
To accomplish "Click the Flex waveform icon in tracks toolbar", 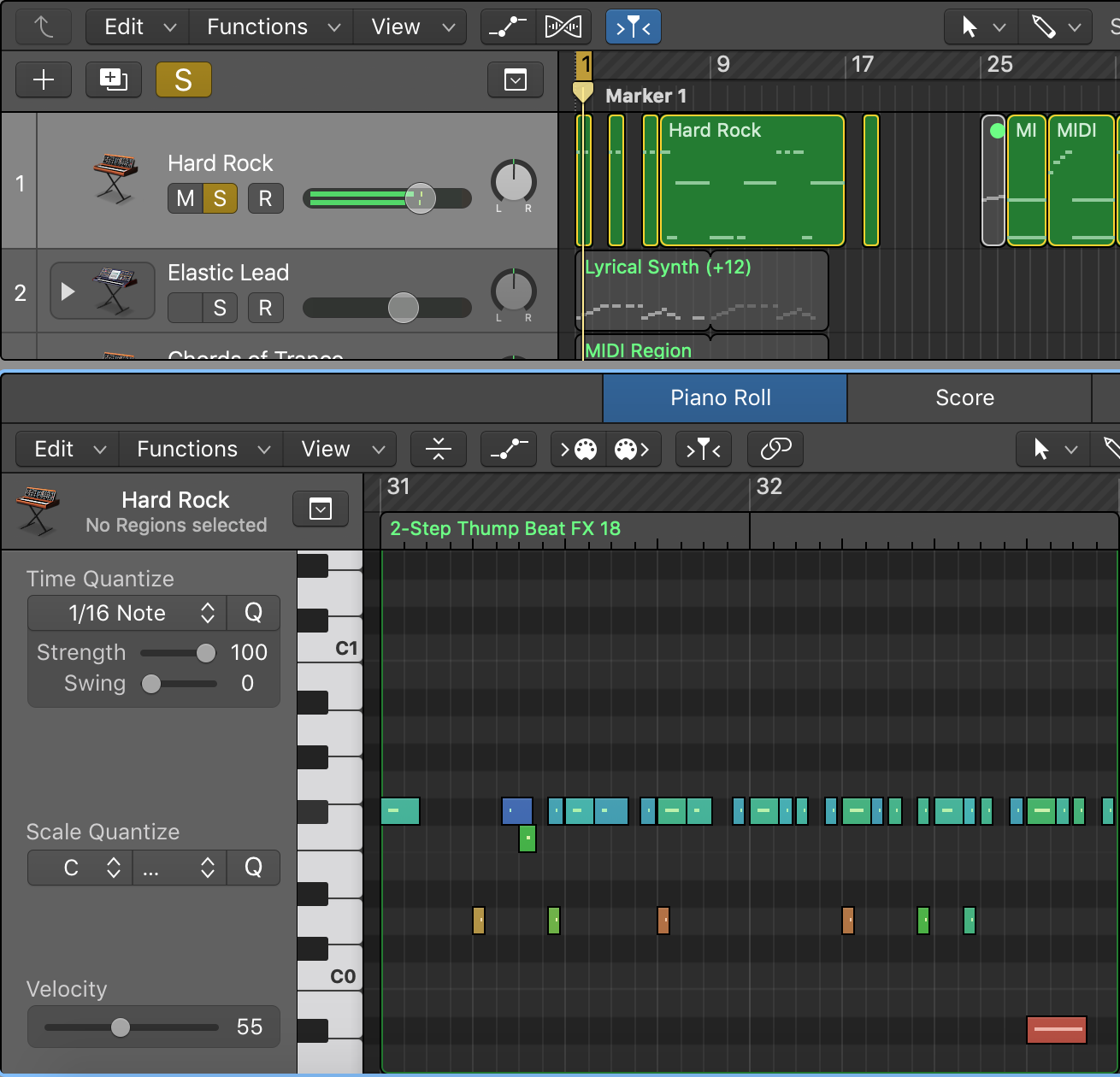I will pos(563,27).
